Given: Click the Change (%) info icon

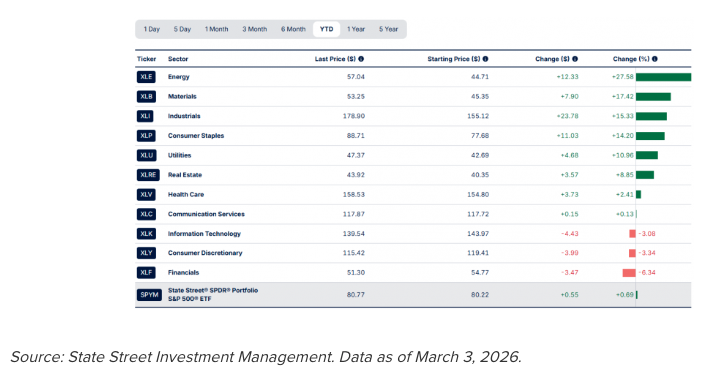Looking at the screenshot, I should click(x=655, y=59).
